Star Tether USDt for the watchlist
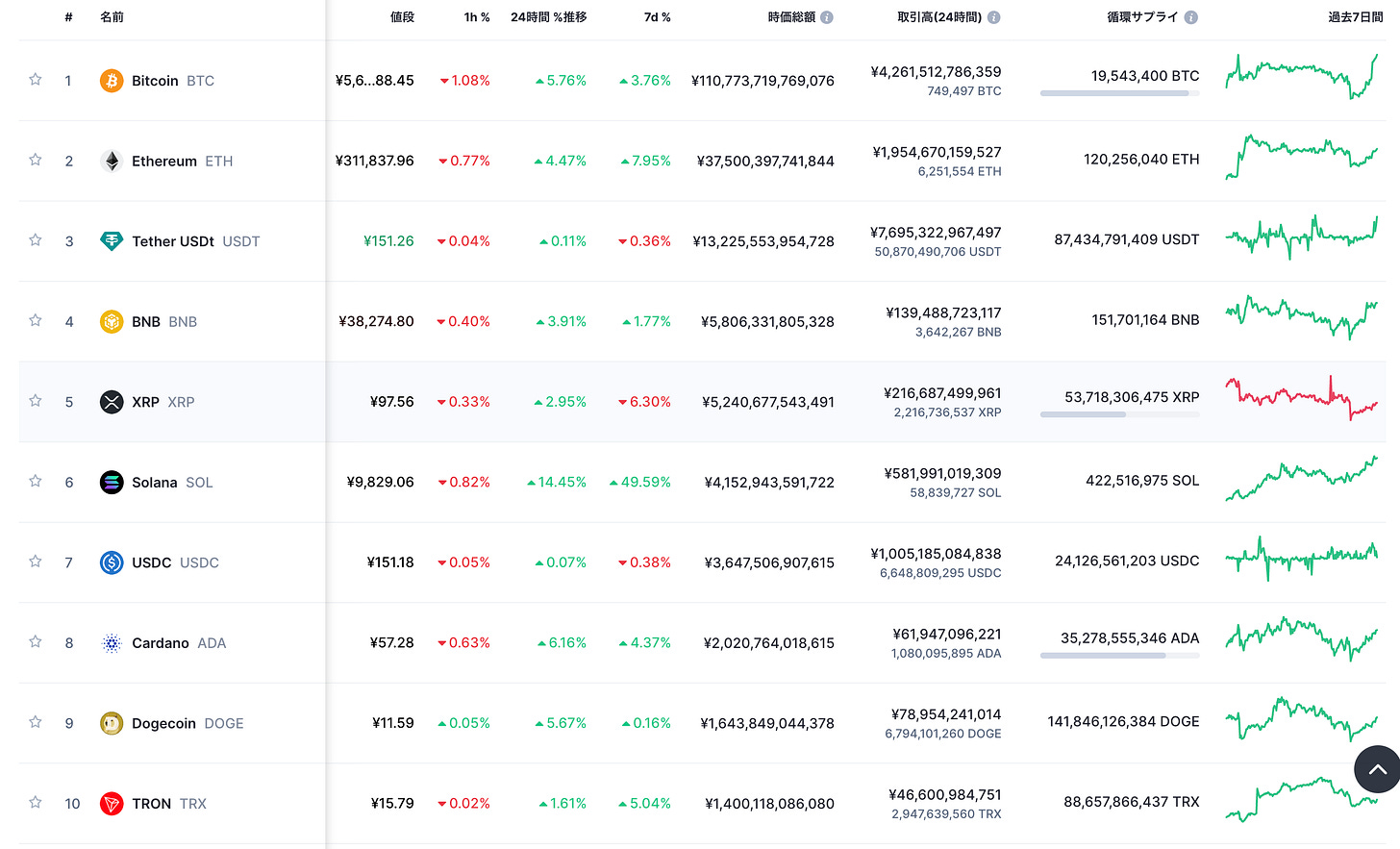This screenshot has height=849, width=1400. click(36, 240)
